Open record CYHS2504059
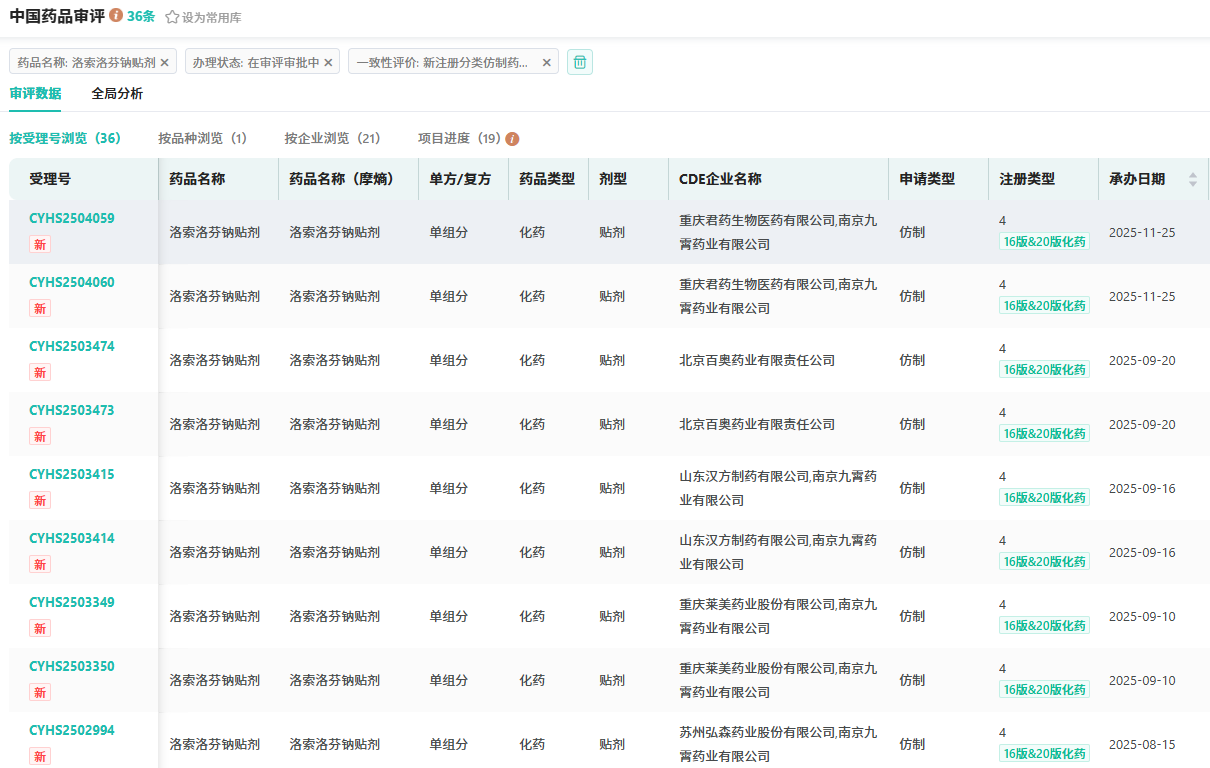This screenshot has width=1210, height=768. (x=72, y=218)
